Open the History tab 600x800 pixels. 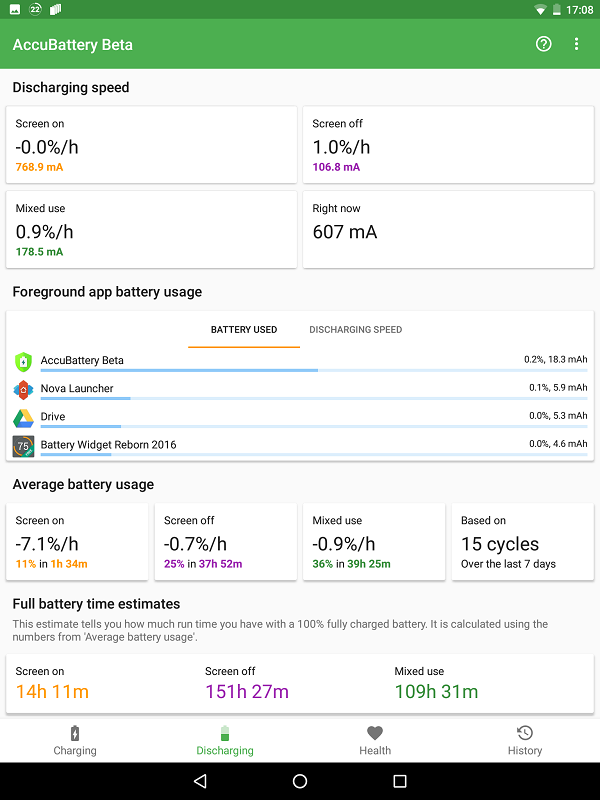point(525,740)
